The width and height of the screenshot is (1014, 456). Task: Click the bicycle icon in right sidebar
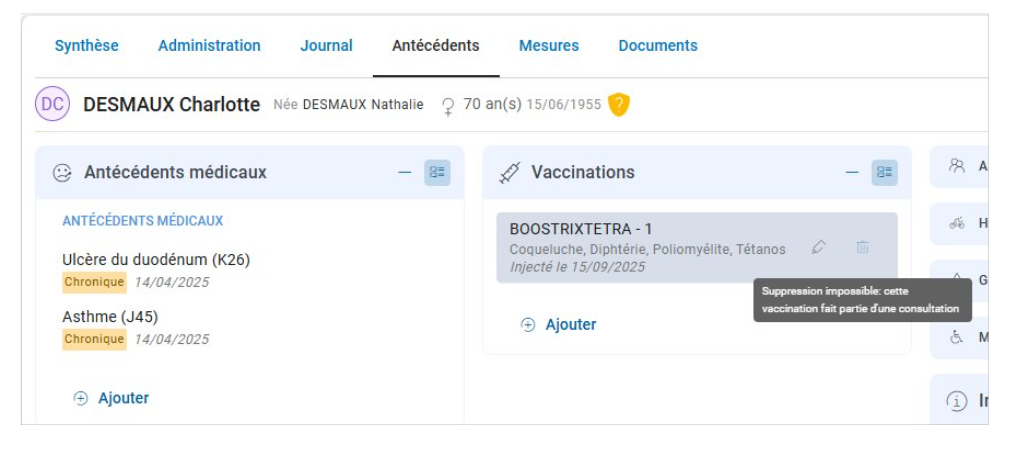pyautogui.click(x=957, y=223)
